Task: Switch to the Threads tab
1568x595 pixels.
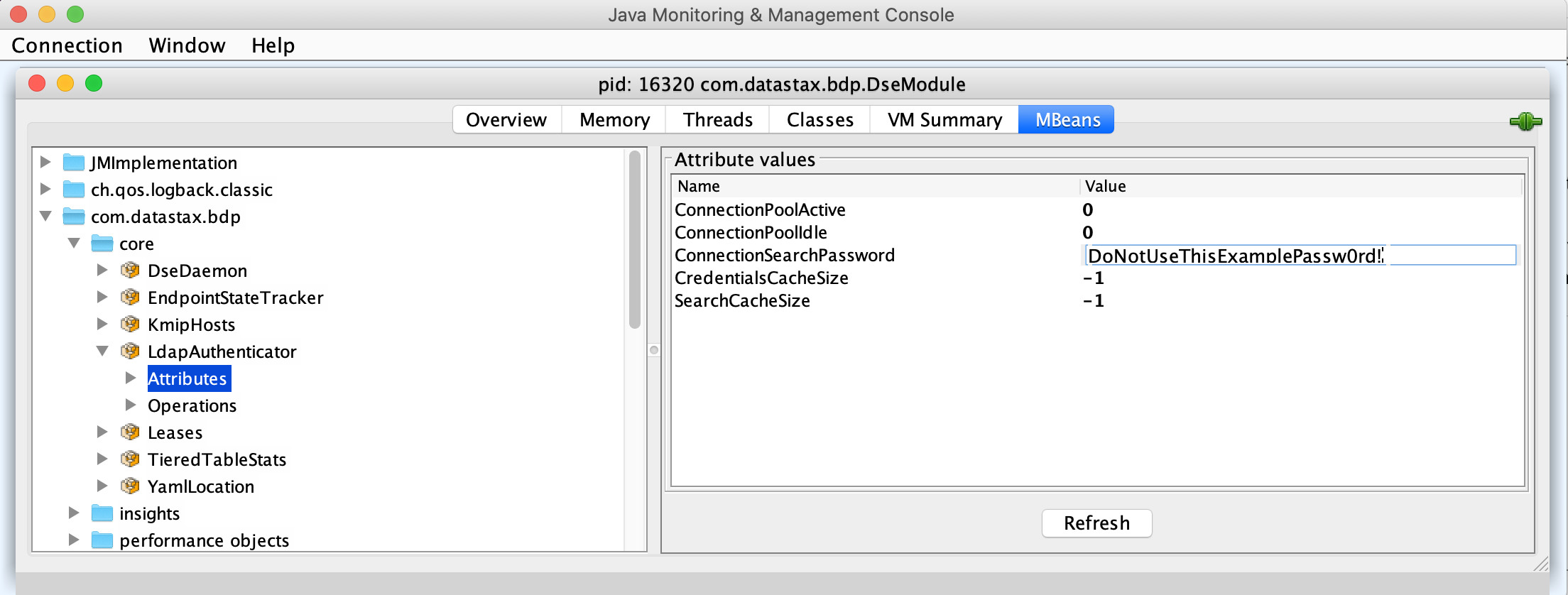Action: pyautogui.click(x=718, y=119)
